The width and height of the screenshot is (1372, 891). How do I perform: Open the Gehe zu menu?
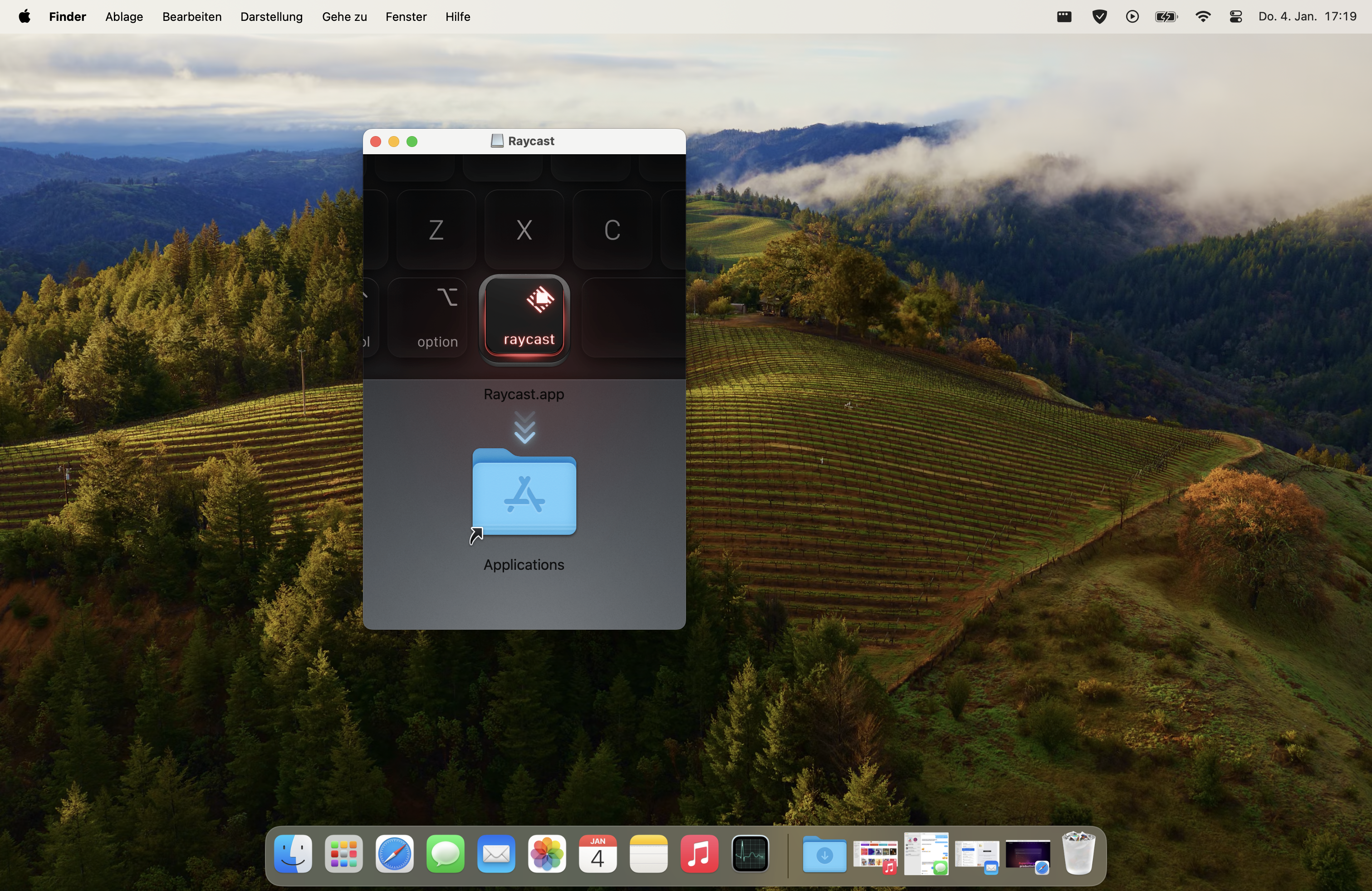click(x=344, y=16)
